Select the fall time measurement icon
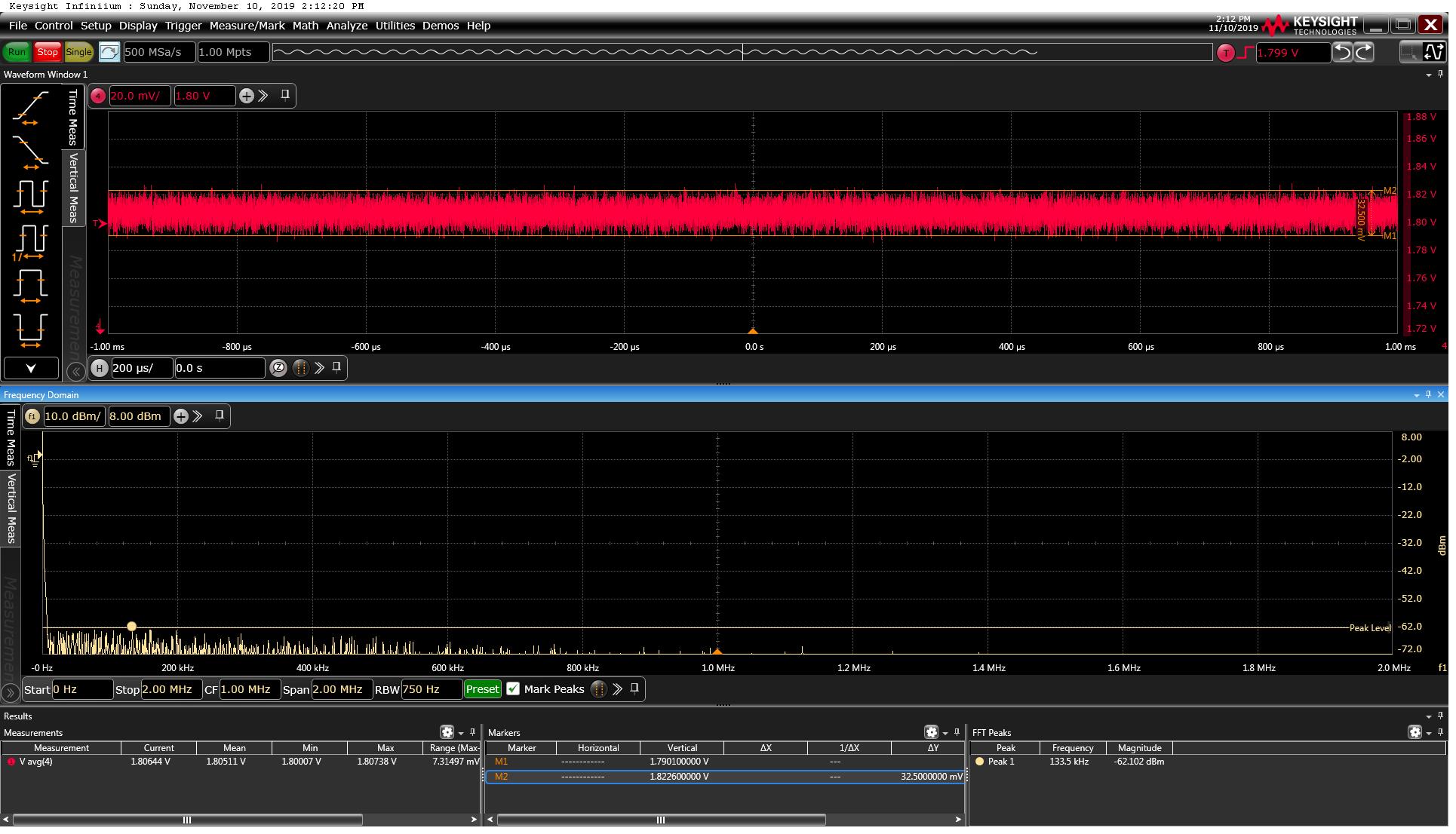 pos(30,153)
